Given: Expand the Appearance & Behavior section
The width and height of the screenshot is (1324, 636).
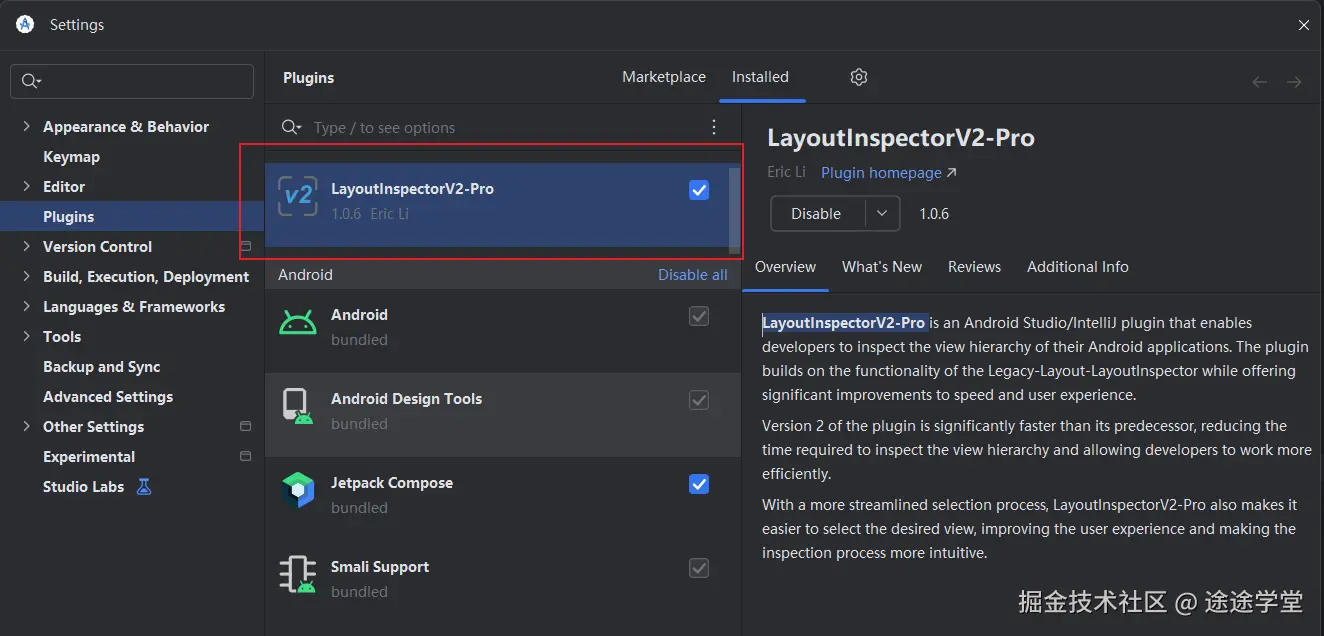Looking at the screenshot, I should pos(26,127).
